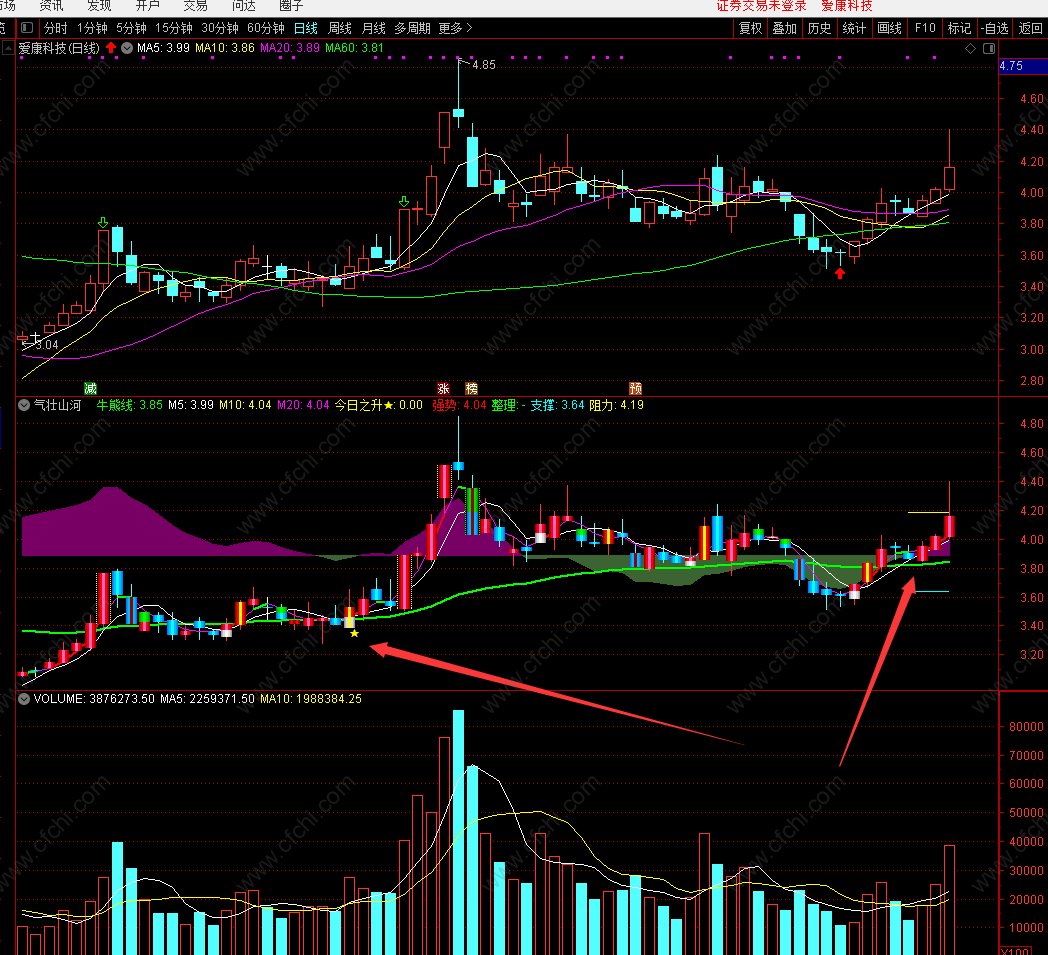Click the 复权 button
This screenshot has height=955, width=1048.
pyautogui.click(x=751, y=28)
